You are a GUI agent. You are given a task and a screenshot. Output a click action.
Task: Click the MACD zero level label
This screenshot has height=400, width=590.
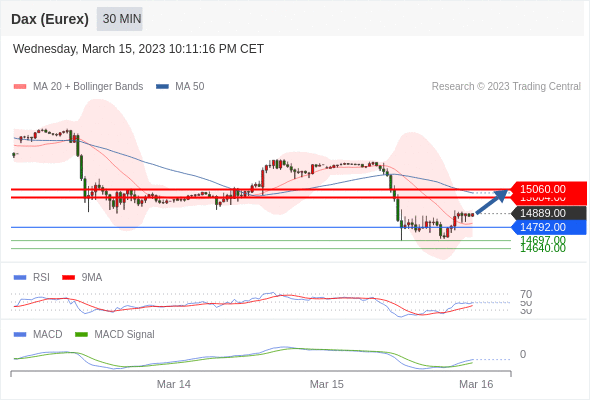click(x=523, y=354)
